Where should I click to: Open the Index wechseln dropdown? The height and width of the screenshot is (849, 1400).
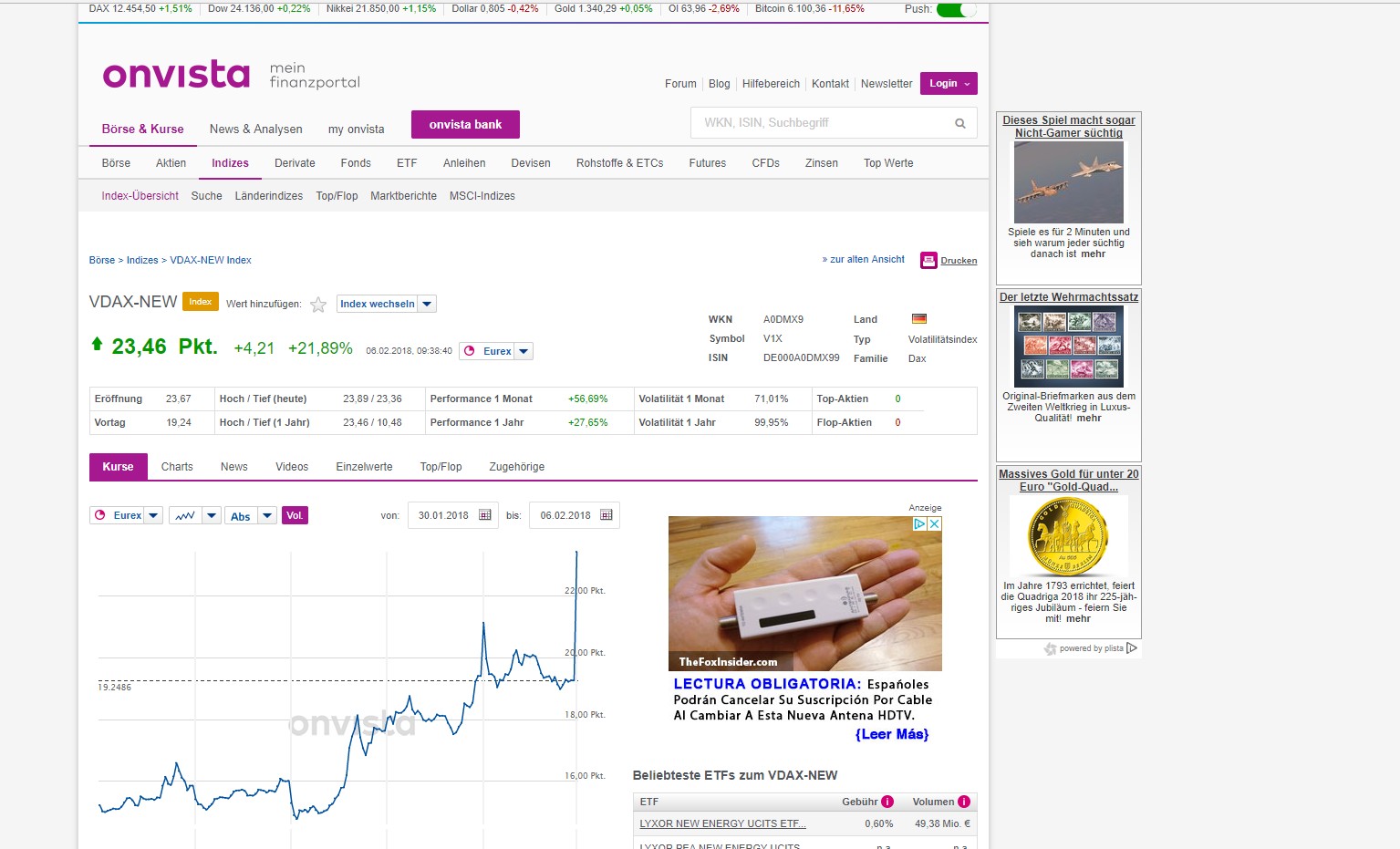pyautogui.click(x=387, y=304)
